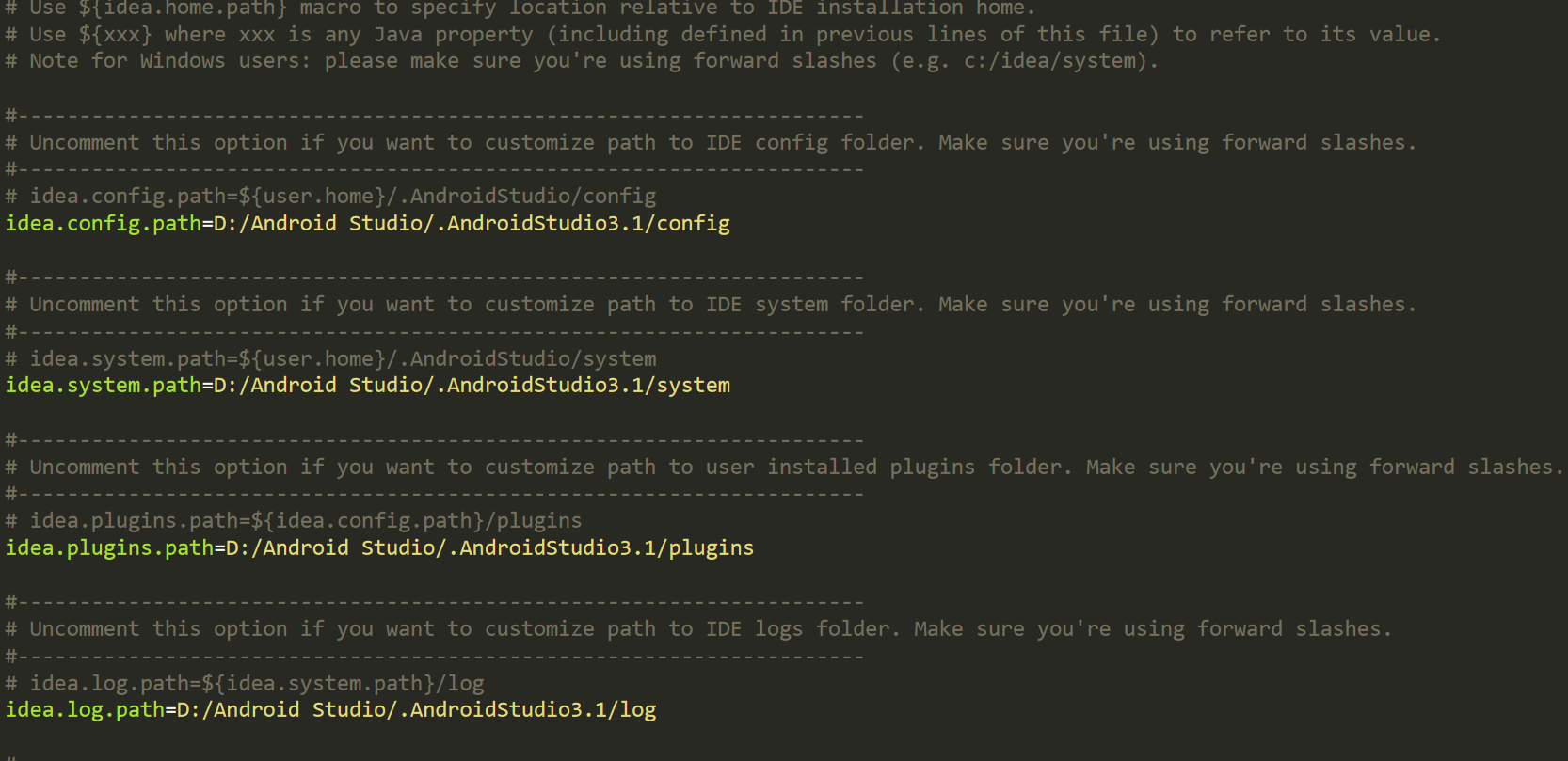Click the '${xxx} where xxx is any Java property' line
1568x761 pixels.
coord(724,35)
